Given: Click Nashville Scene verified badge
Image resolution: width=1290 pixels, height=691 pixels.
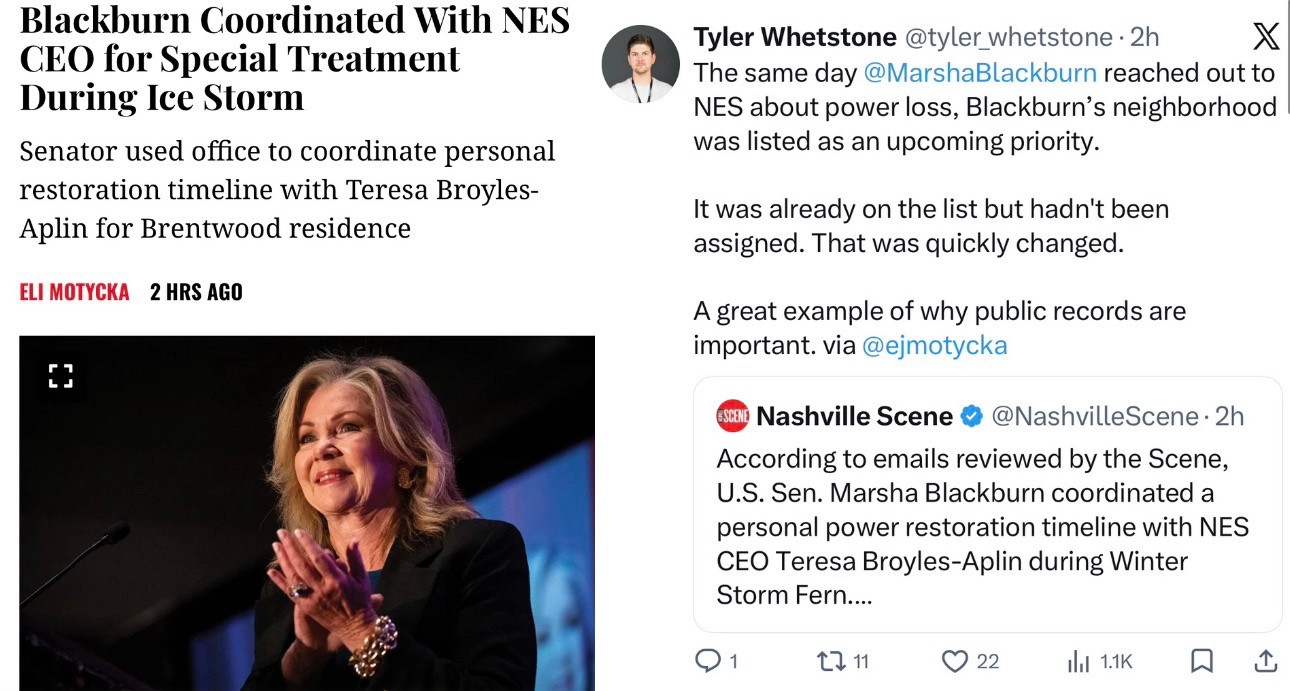Looking at the screenshot, I should (971, 416).
